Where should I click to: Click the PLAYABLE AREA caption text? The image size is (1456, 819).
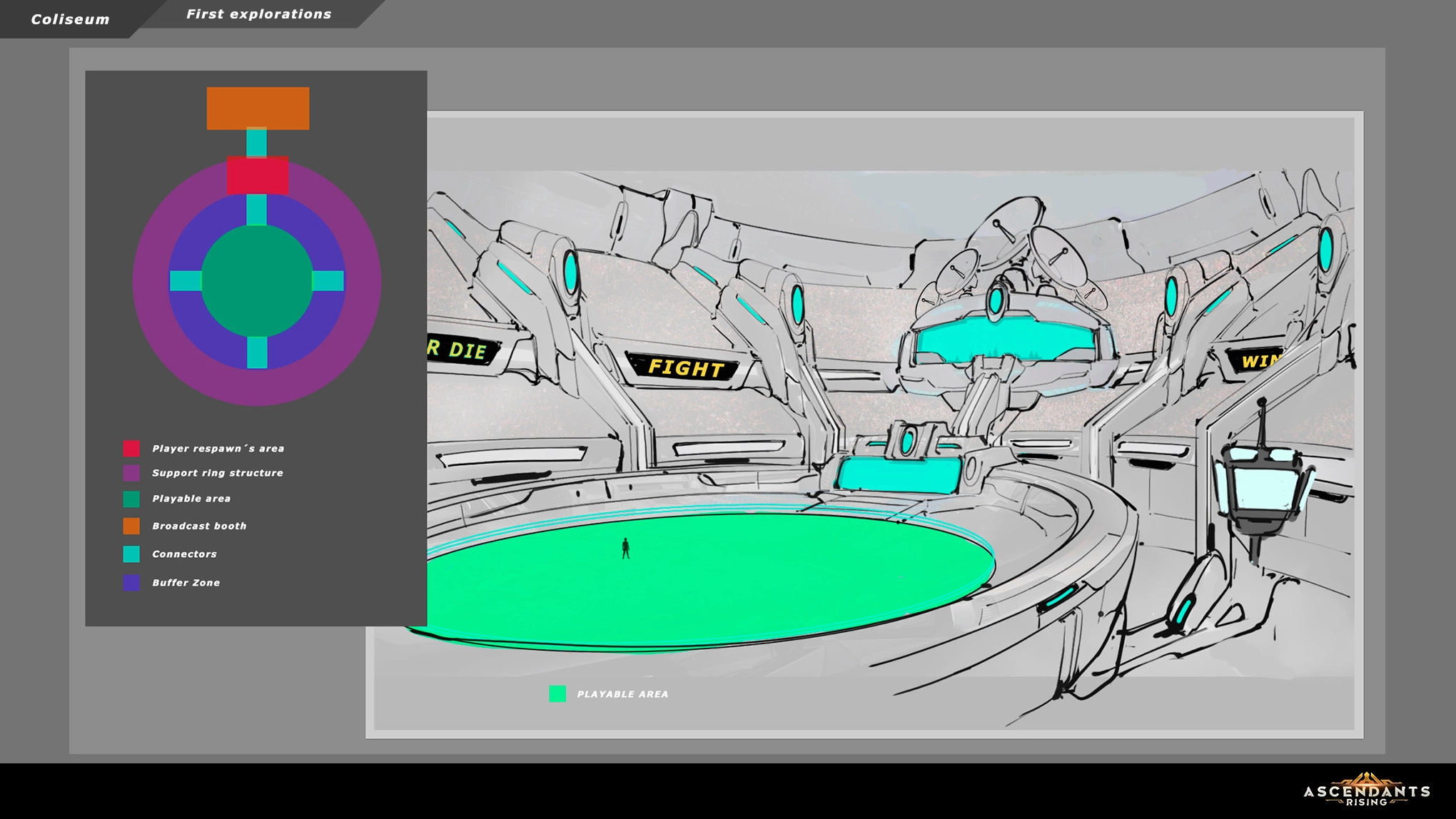pos(622,694)
